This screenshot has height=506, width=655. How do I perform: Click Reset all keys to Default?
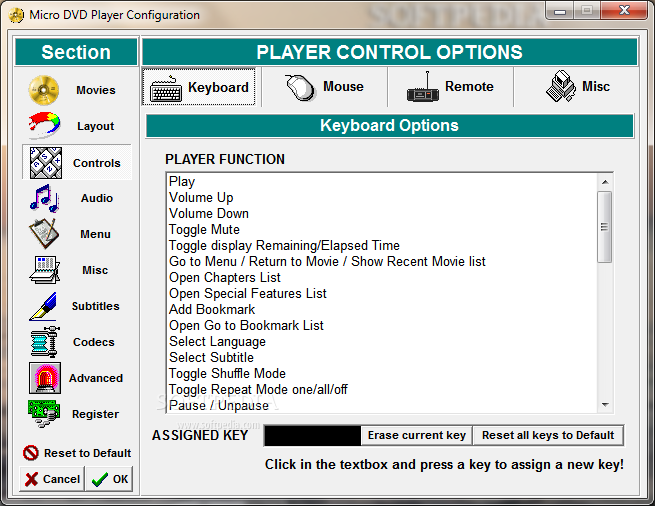(x=548, y=435)
